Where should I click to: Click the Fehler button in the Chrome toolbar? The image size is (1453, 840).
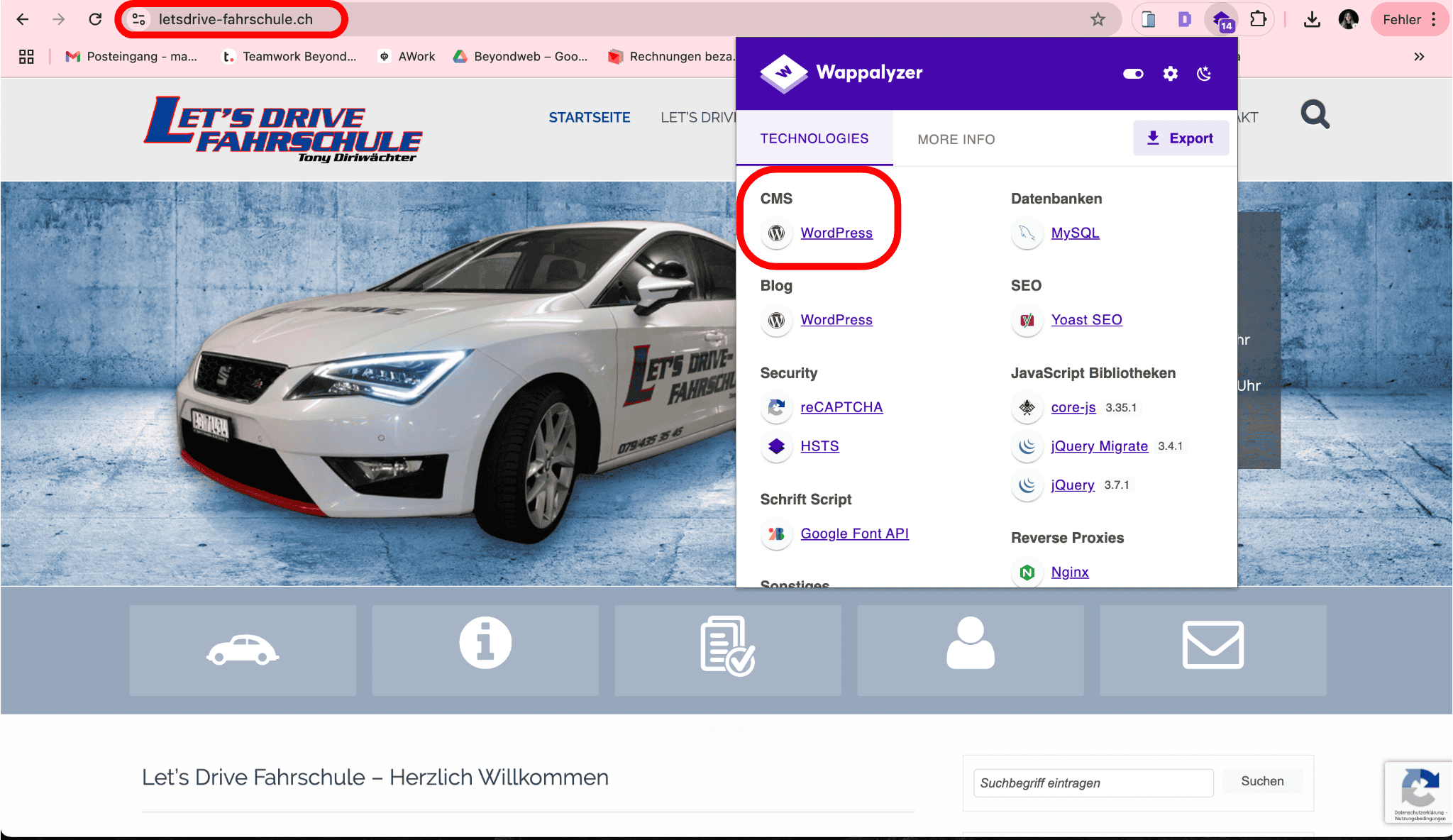point(1401,19)
